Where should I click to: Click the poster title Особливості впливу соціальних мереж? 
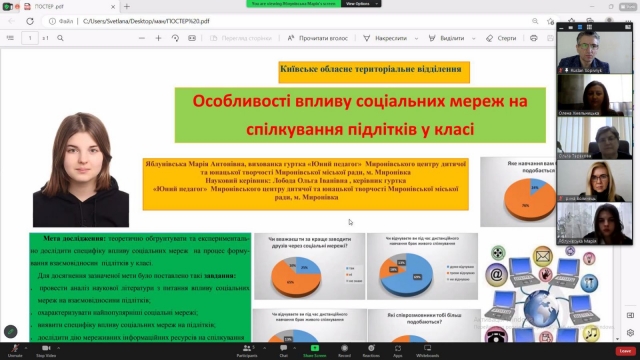click(x=360, y=115)
